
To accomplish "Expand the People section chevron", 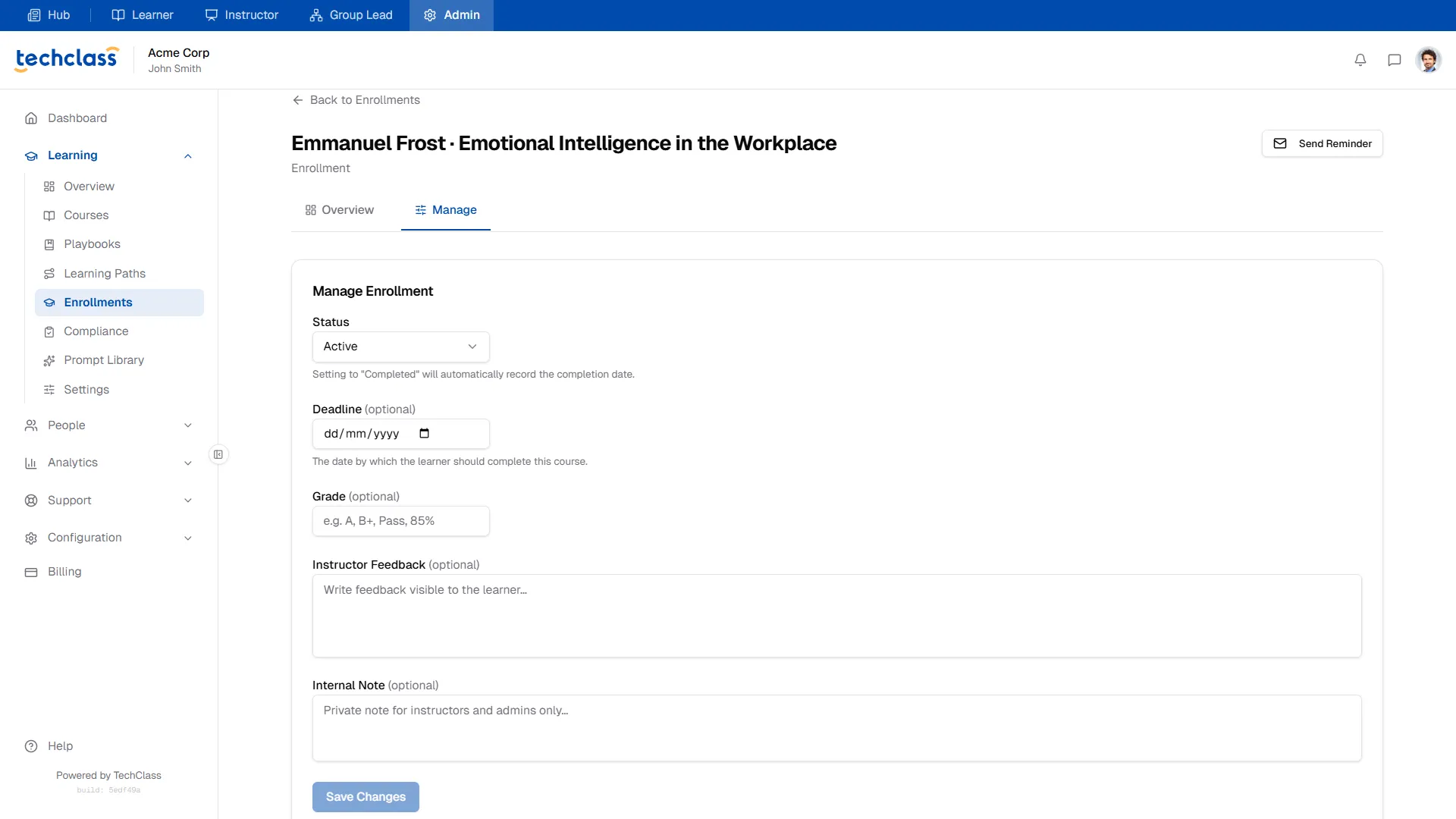I will [188, 425].
